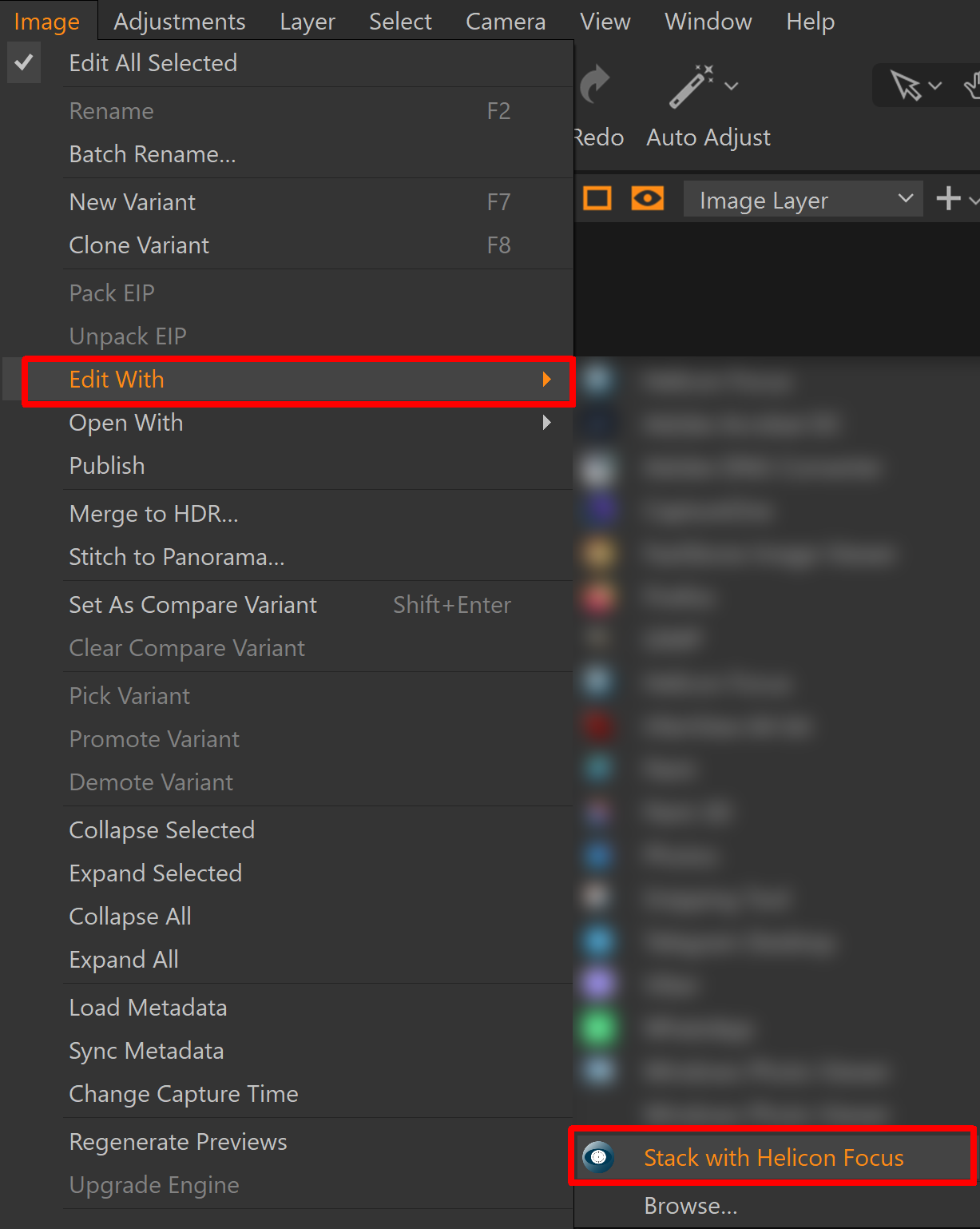Click Regenerate Previews
The image size is (980, 1229).
coord(178,1142)
